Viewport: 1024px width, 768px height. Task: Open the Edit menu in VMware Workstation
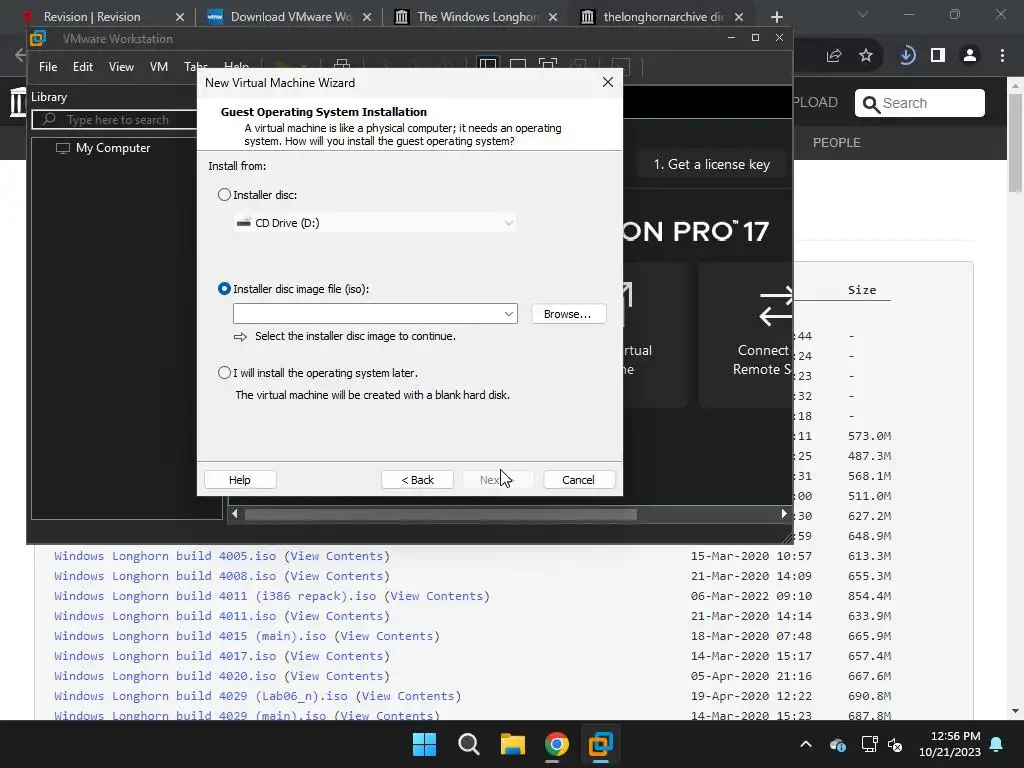pyautogui.click(x=82, y=67)
